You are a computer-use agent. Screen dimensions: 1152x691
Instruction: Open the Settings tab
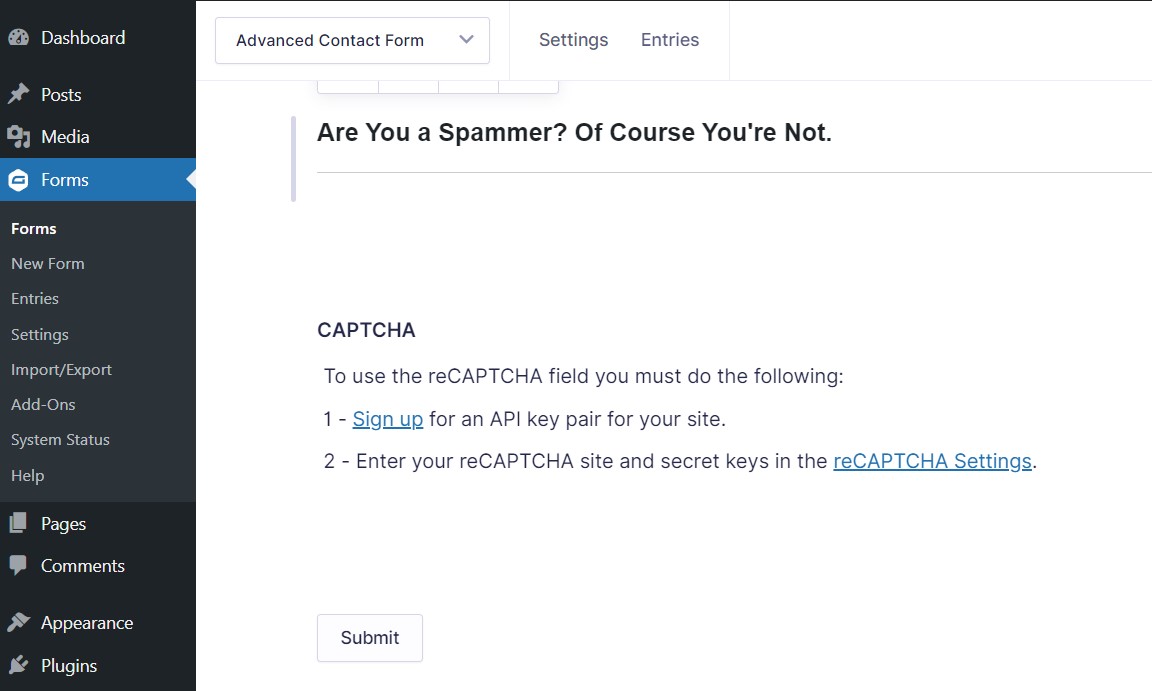click(573, 39)
